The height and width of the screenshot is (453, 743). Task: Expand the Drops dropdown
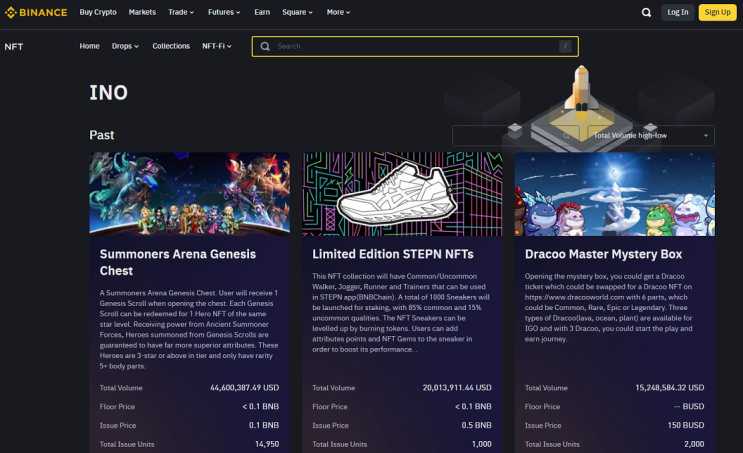125,46
